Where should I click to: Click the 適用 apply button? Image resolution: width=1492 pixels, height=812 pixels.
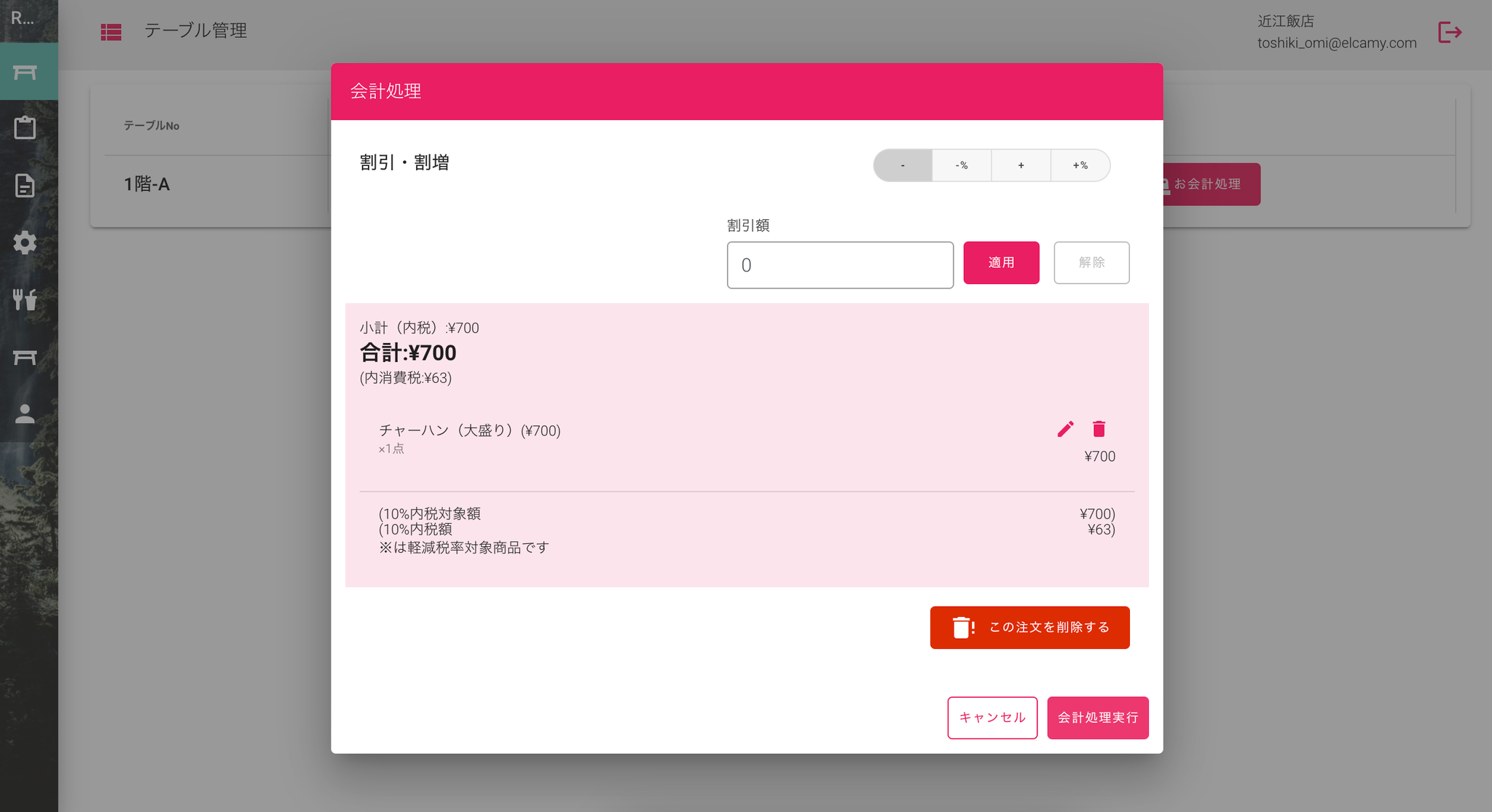click(x=1001, y=263)
